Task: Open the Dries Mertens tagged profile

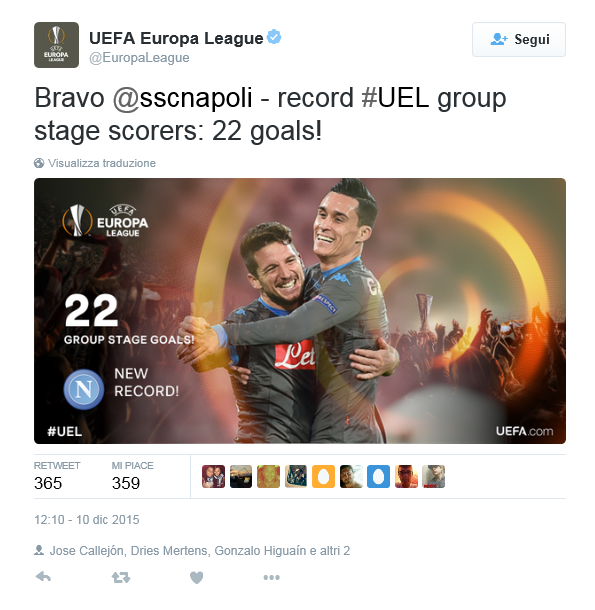Action: (169, 551)
